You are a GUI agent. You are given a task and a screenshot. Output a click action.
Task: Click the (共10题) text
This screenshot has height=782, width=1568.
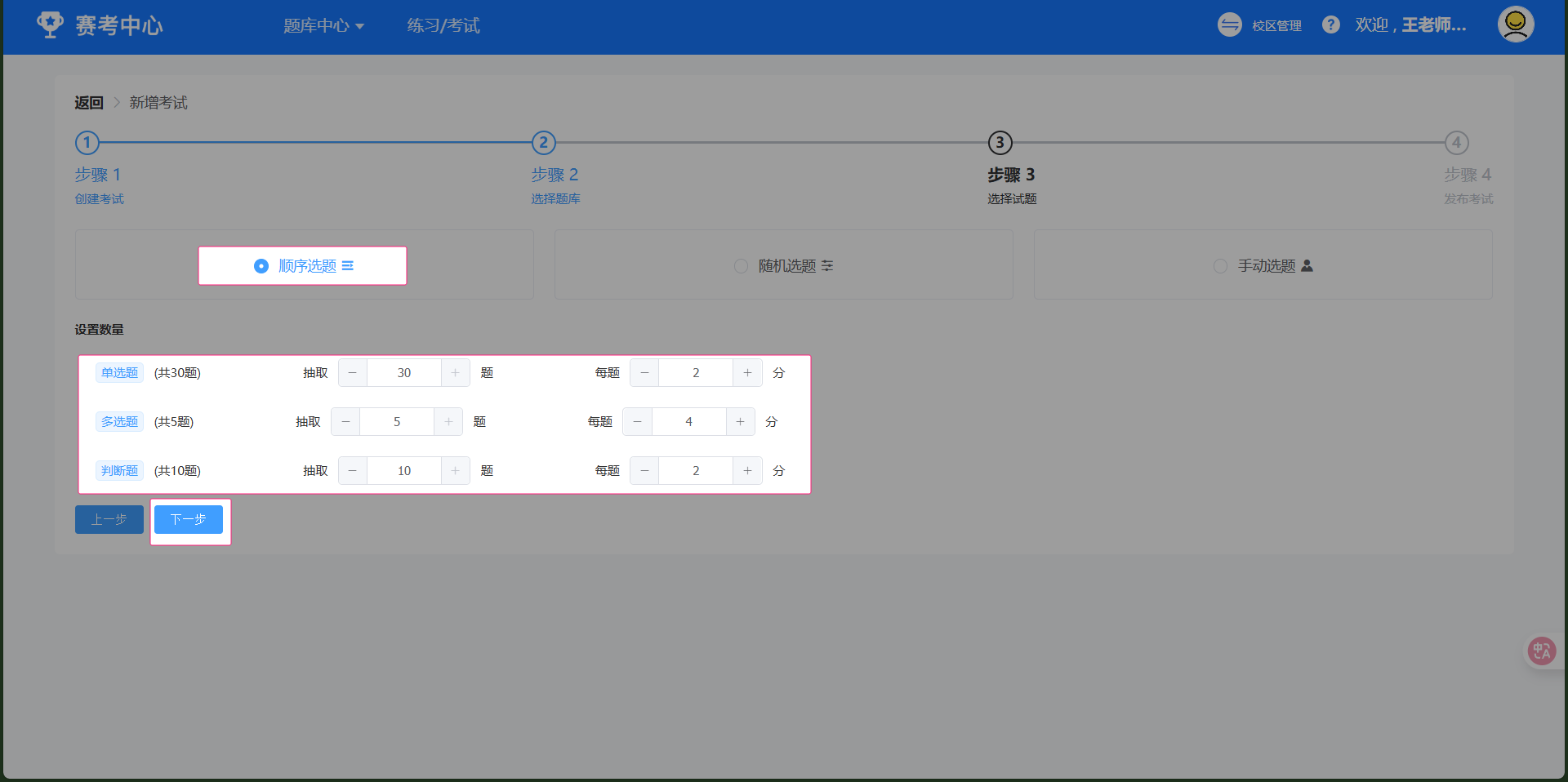tap(177, 471)
